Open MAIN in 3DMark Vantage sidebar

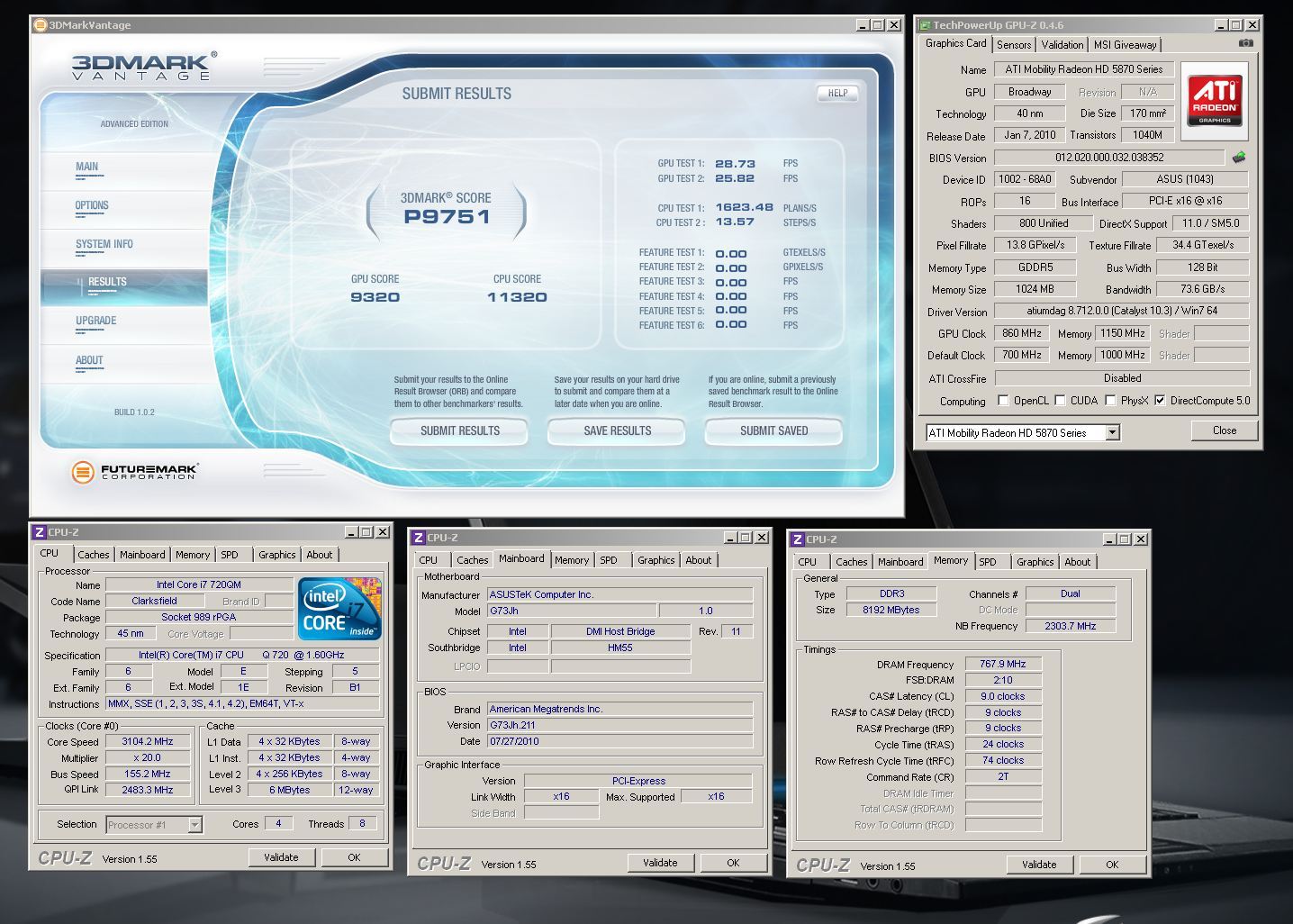tap(87, 167)
